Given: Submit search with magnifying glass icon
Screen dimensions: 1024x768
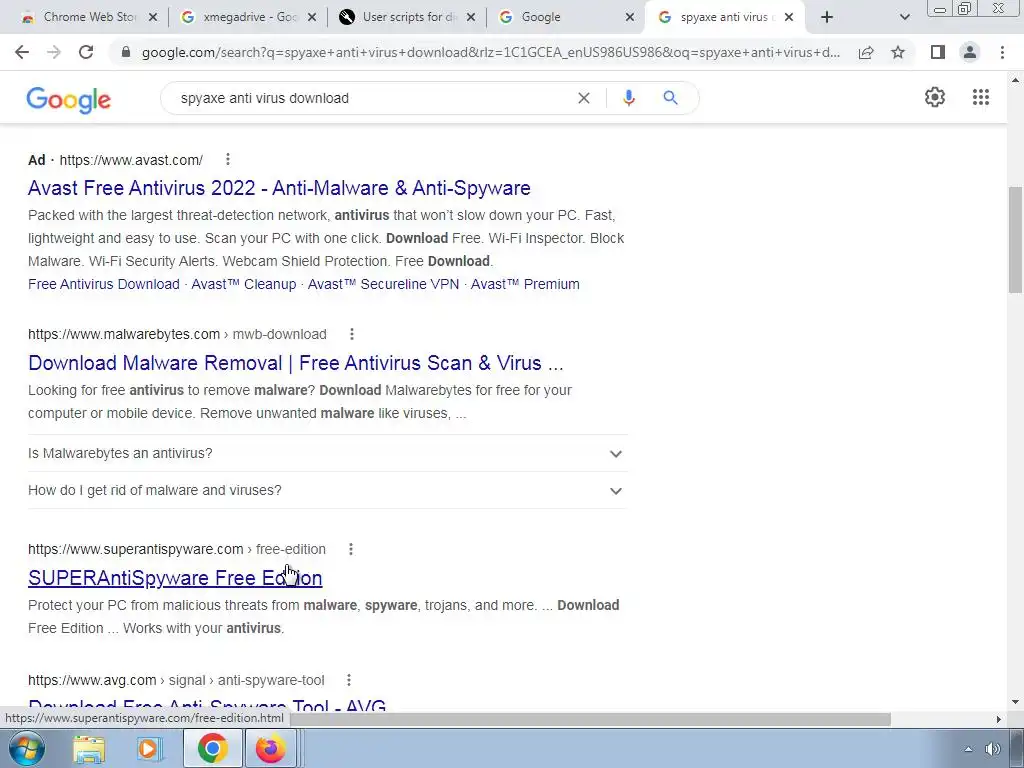Looking at the screenshot, I should tap(670, 98).
